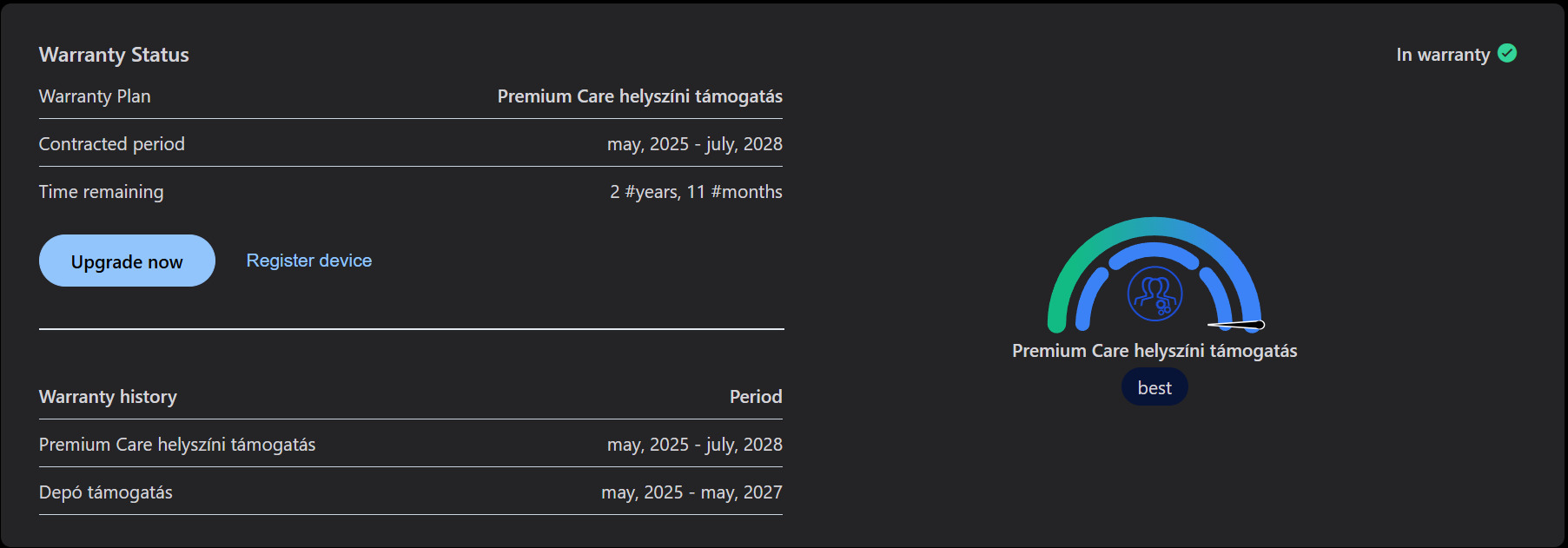Click the support people icon in gauge
This screenshot has width=1568, height=548.
1154,294
